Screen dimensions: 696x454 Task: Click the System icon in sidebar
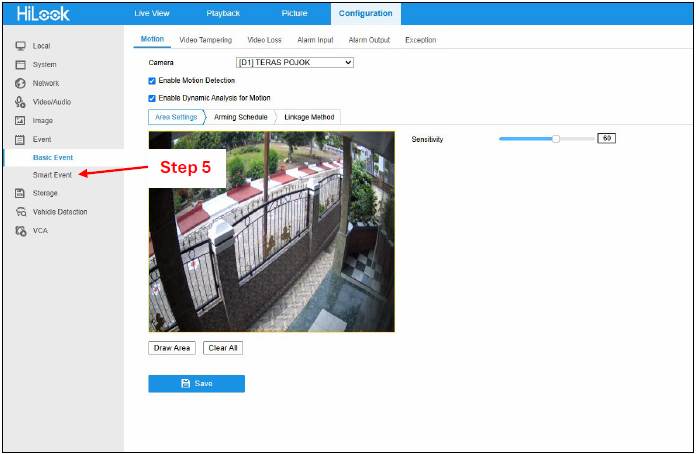[20, 65]
